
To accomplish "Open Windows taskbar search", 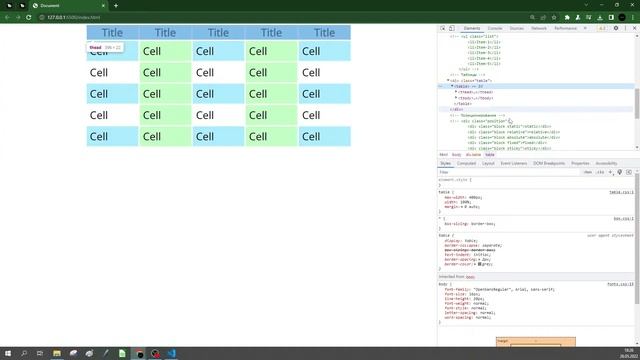I will 24,353.
